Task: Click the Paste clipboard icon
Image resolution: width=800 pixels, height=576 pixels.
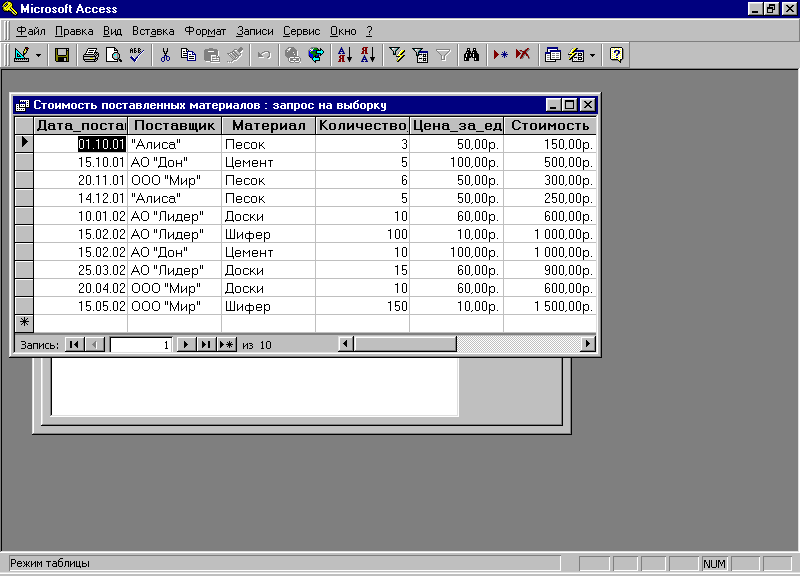Action: click(x=211, y=55)
